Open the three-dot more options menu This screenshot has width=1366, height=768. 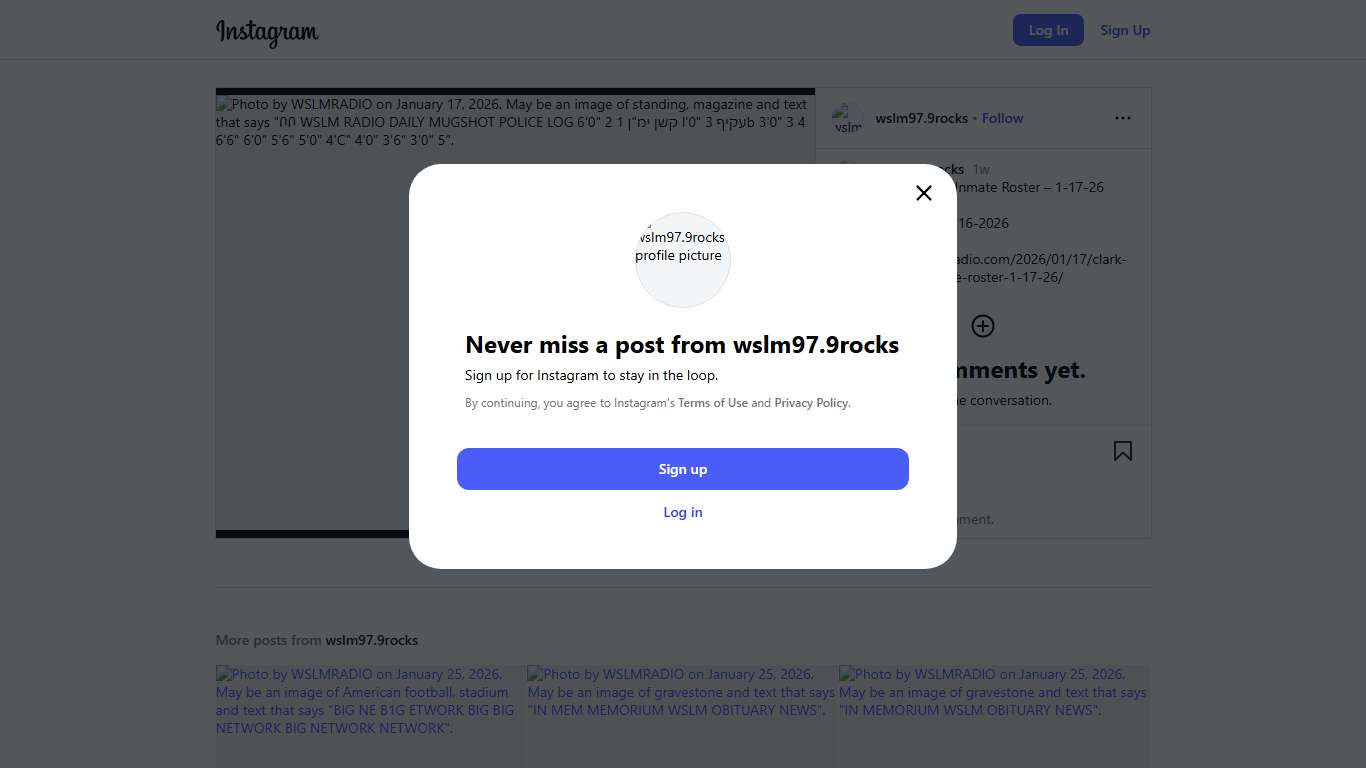tap(1123, 118)
